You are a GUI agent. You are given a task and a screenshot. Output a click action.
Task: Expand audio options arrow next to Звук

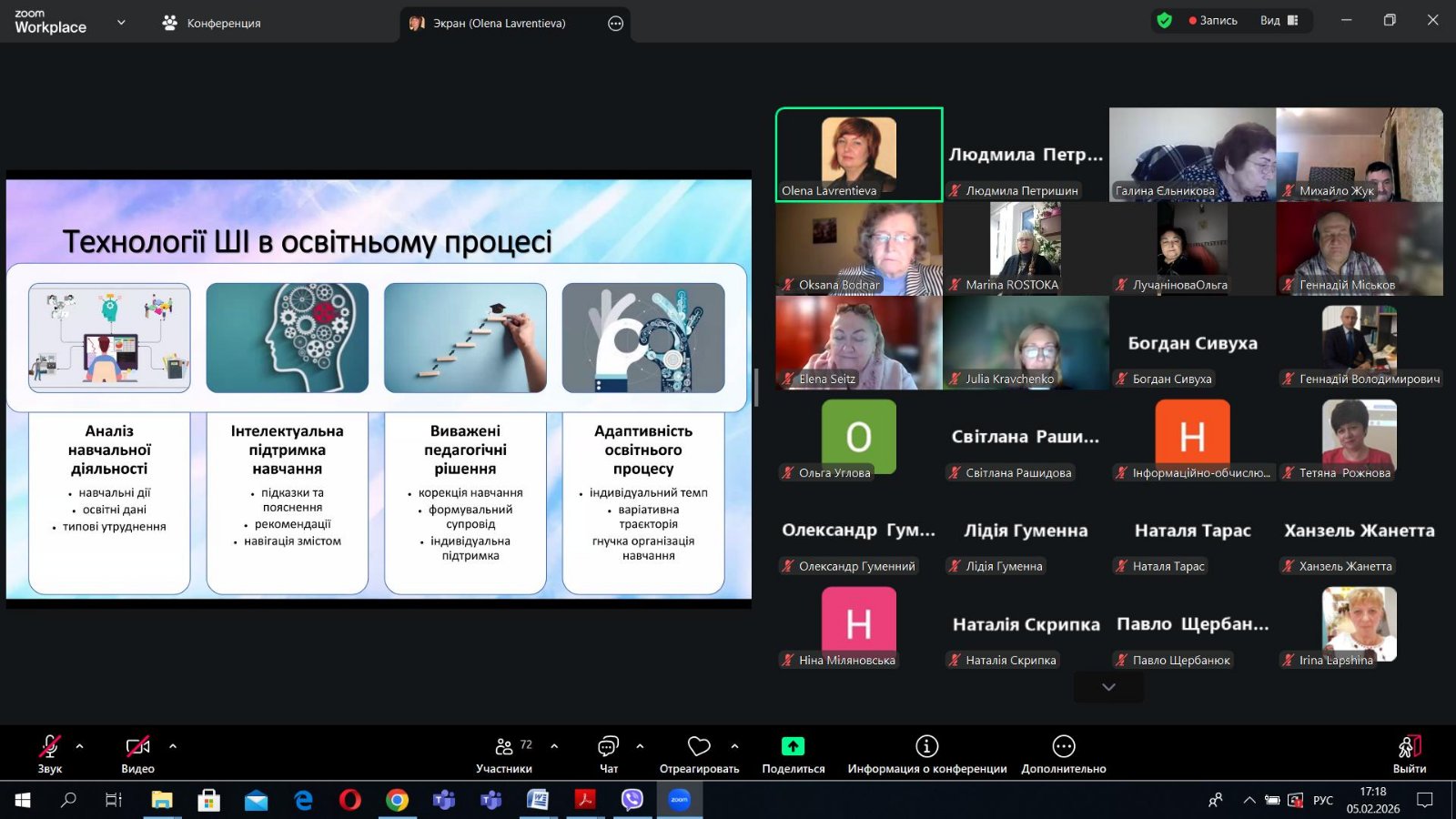click(x=80, y=746)
